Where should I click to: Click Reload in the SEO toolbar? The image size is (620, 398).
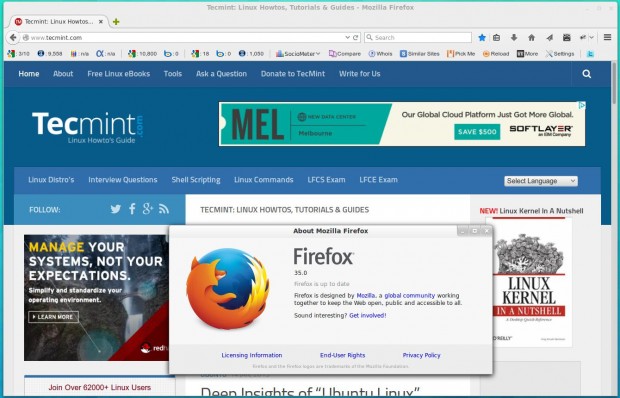pos(496,54)
